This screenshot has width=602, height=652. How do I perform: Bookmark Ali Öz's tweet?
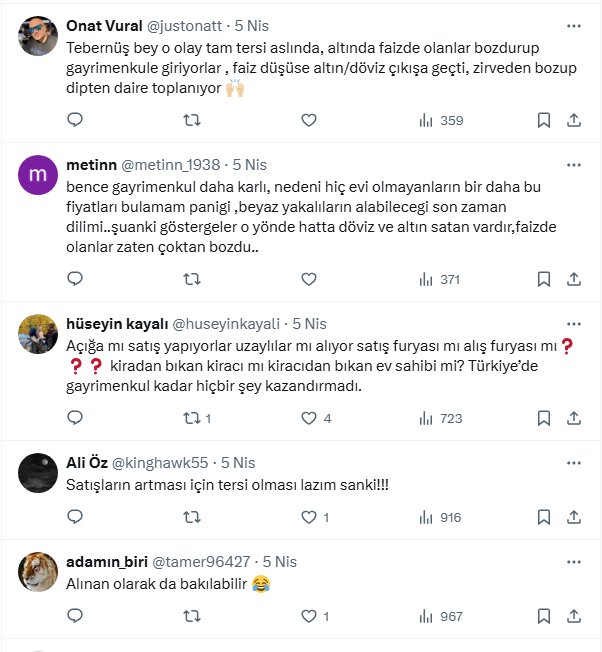[544, 518]
